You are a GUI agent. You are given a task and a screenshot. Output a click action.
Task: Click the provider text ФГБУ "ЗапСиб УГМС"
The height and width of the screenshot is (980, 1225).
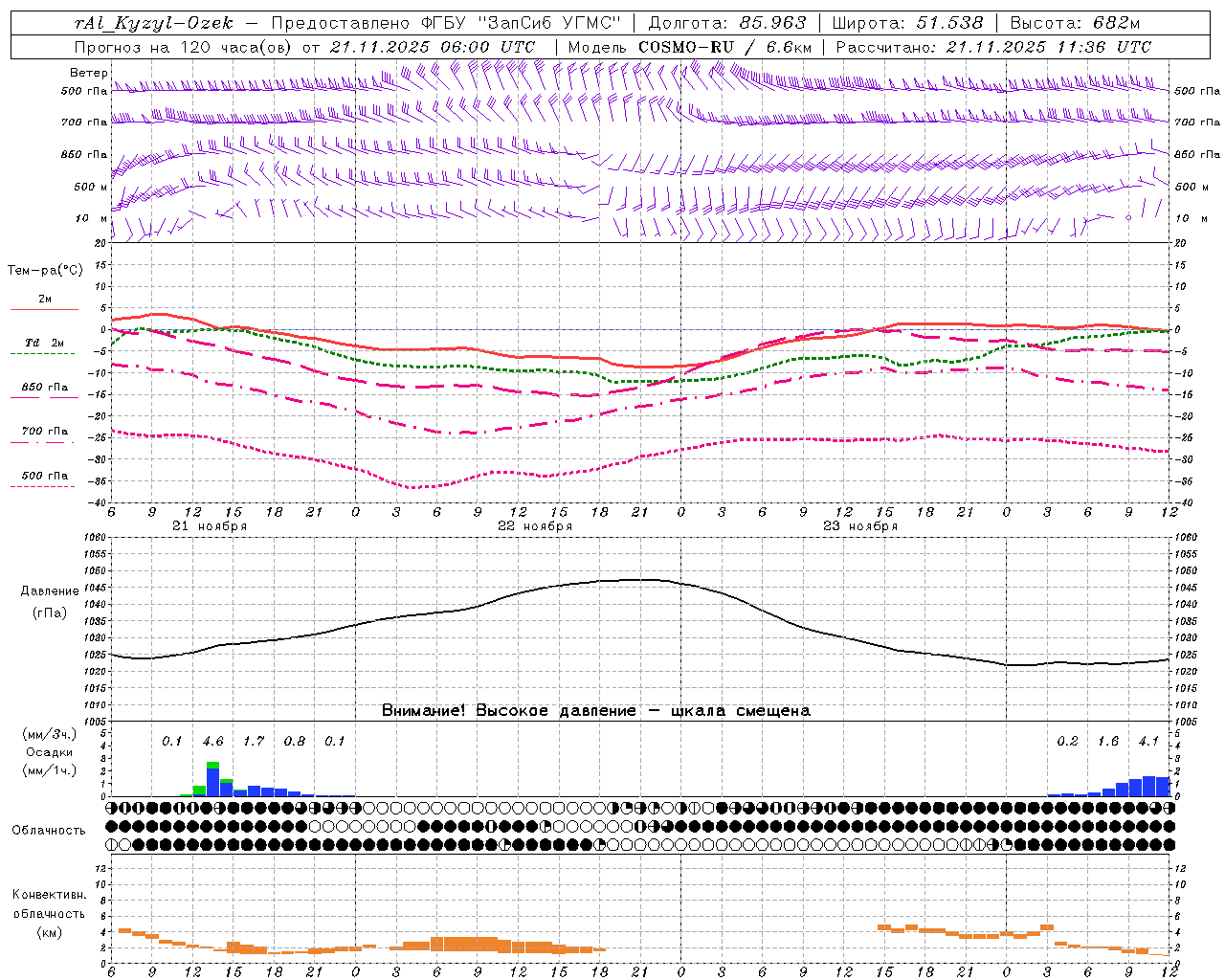(x=523, y=23)
